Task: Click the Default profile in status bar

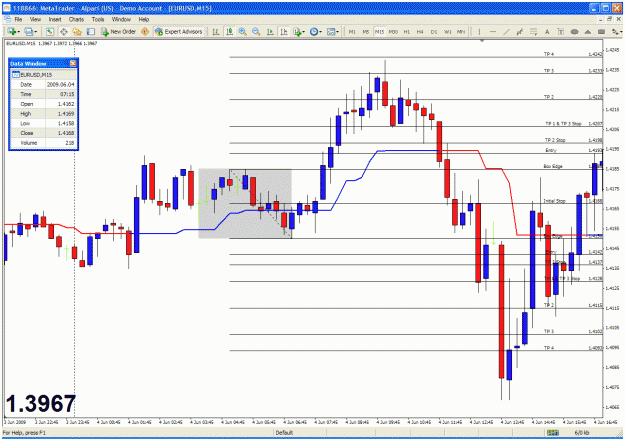Action: pos(284,433)
